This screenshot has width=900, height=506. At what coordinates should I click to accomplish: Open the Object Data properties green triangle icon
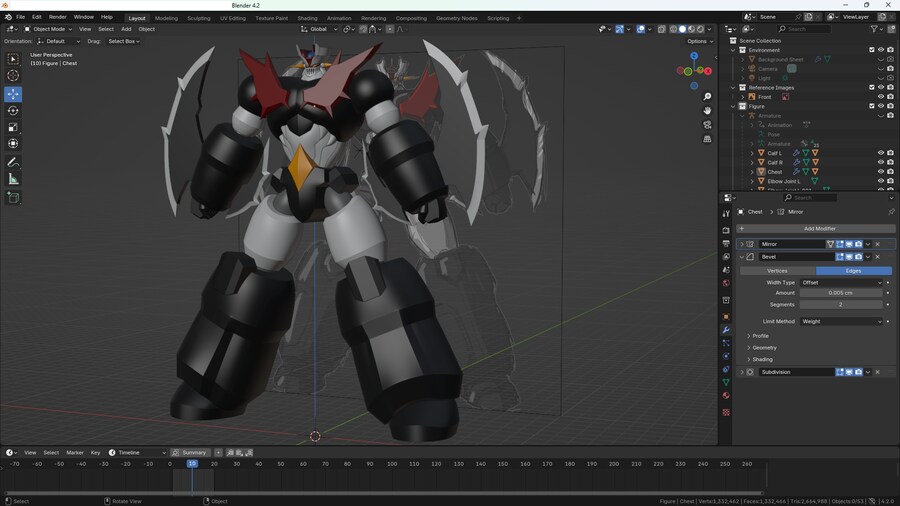point(726,383)
